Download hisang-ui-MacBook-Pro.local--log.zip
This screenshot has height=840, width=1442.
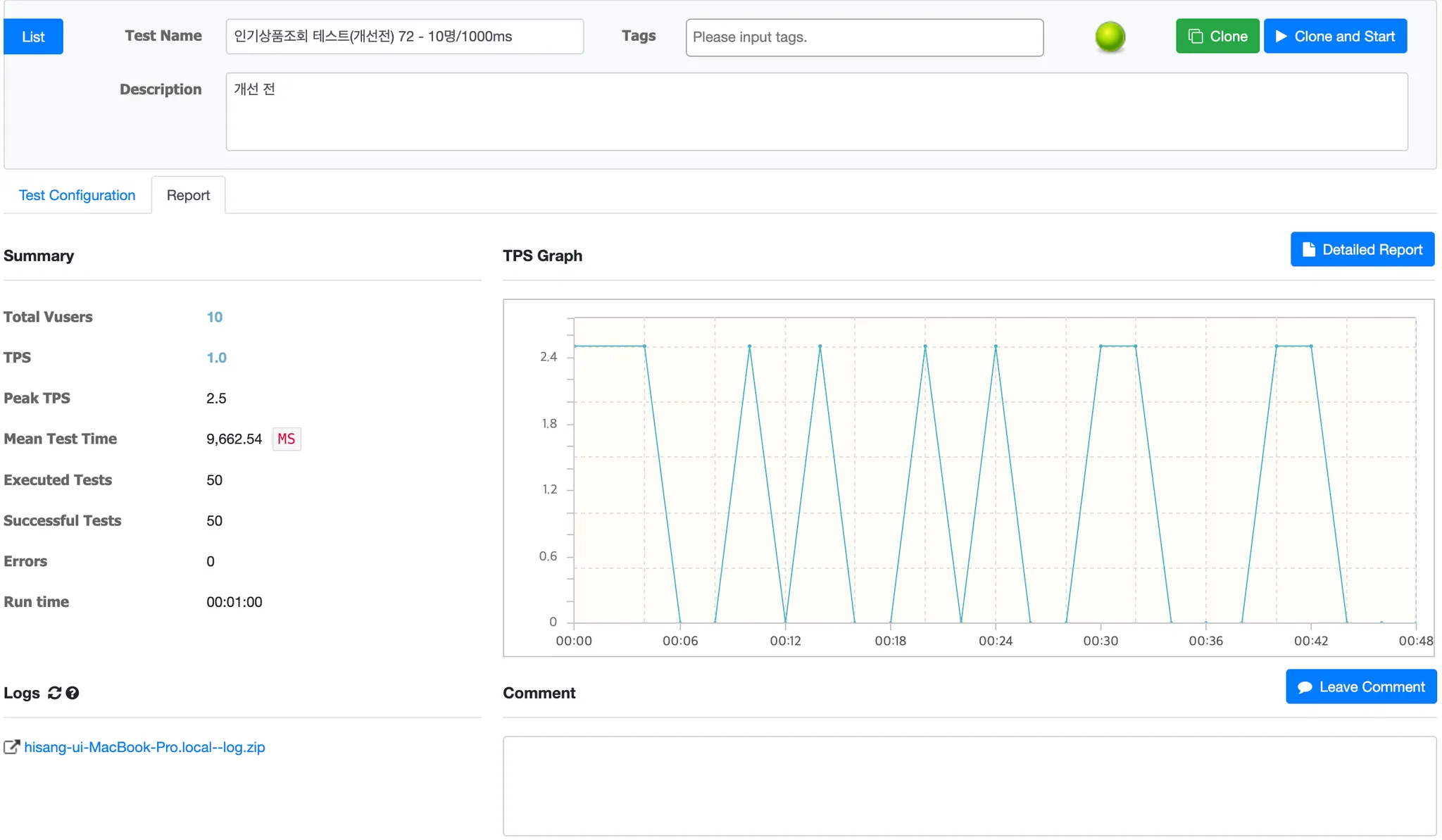[x=144, y=747]
